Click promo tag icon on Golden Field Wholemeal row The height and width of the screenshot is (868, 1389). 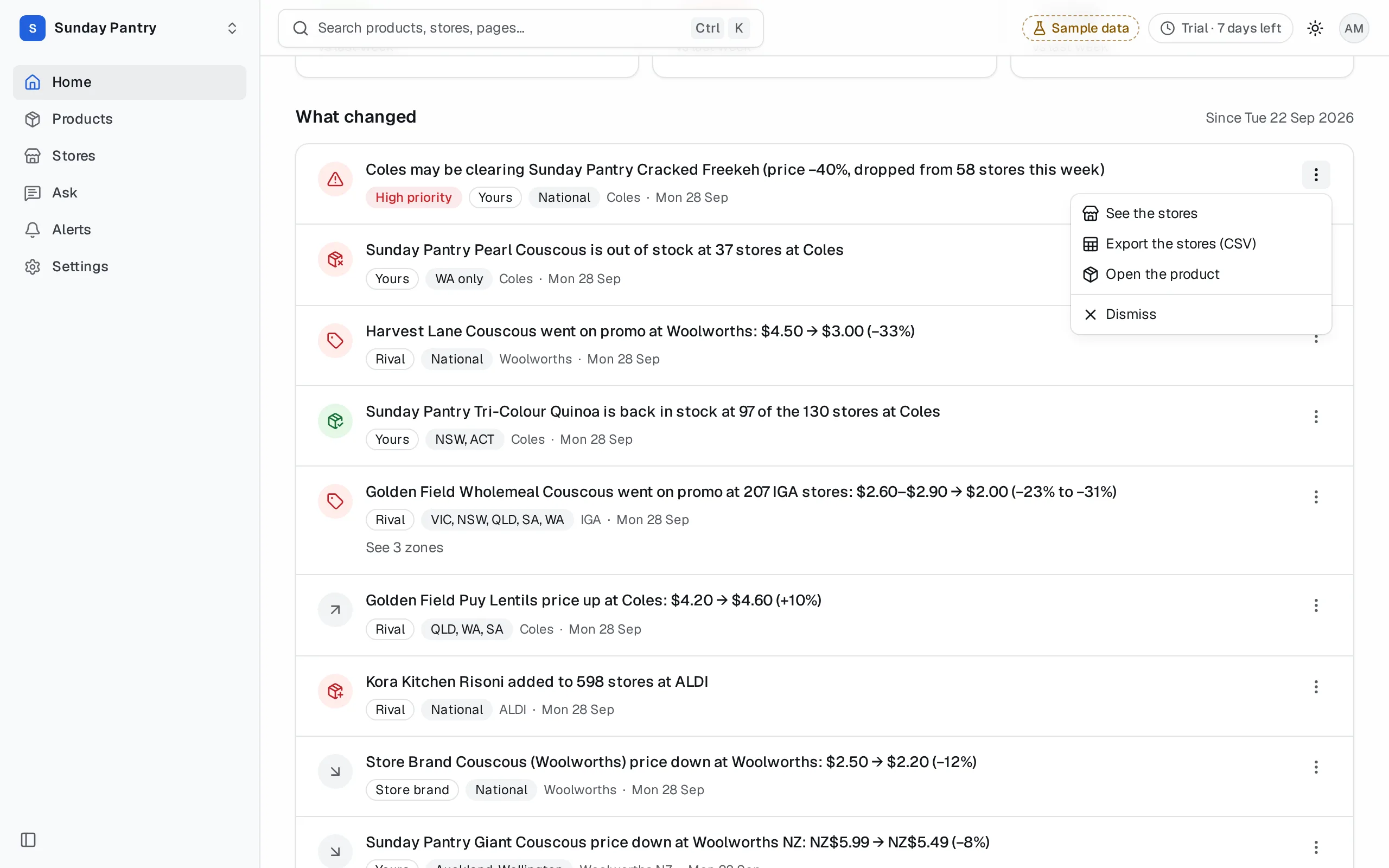(x=335, y=501)
